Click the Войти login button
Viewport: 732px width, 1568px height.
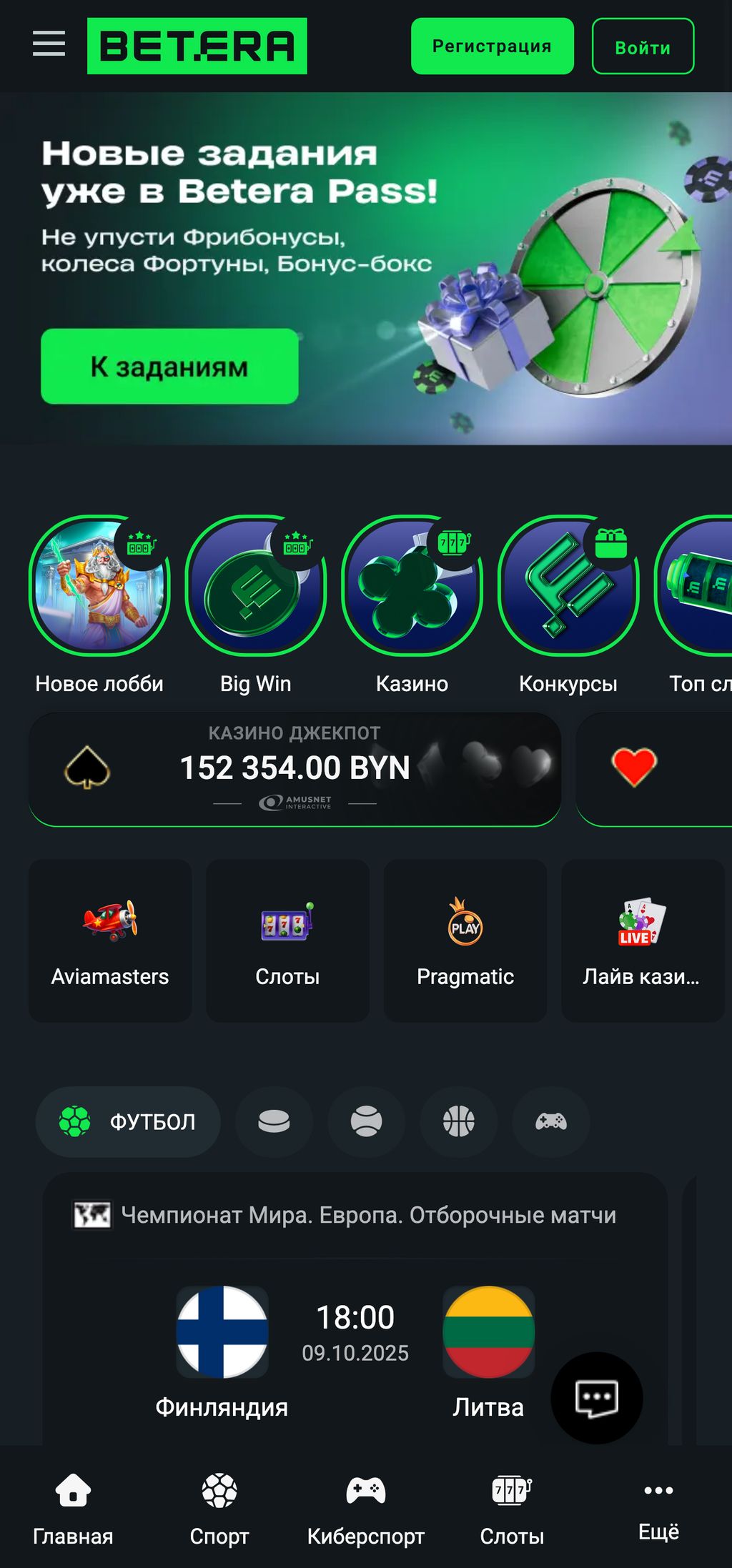[643, 46]
